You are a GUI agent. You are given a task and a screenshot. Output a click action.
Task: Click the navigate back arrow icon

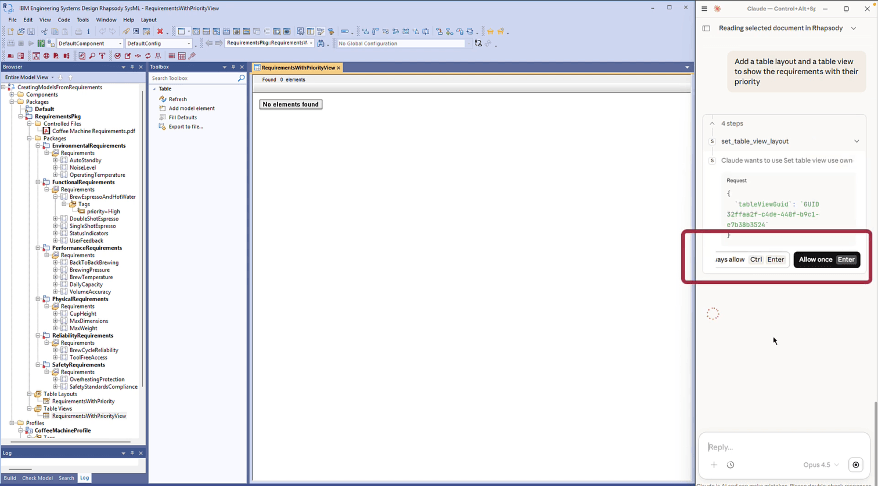tap(209, 43)
